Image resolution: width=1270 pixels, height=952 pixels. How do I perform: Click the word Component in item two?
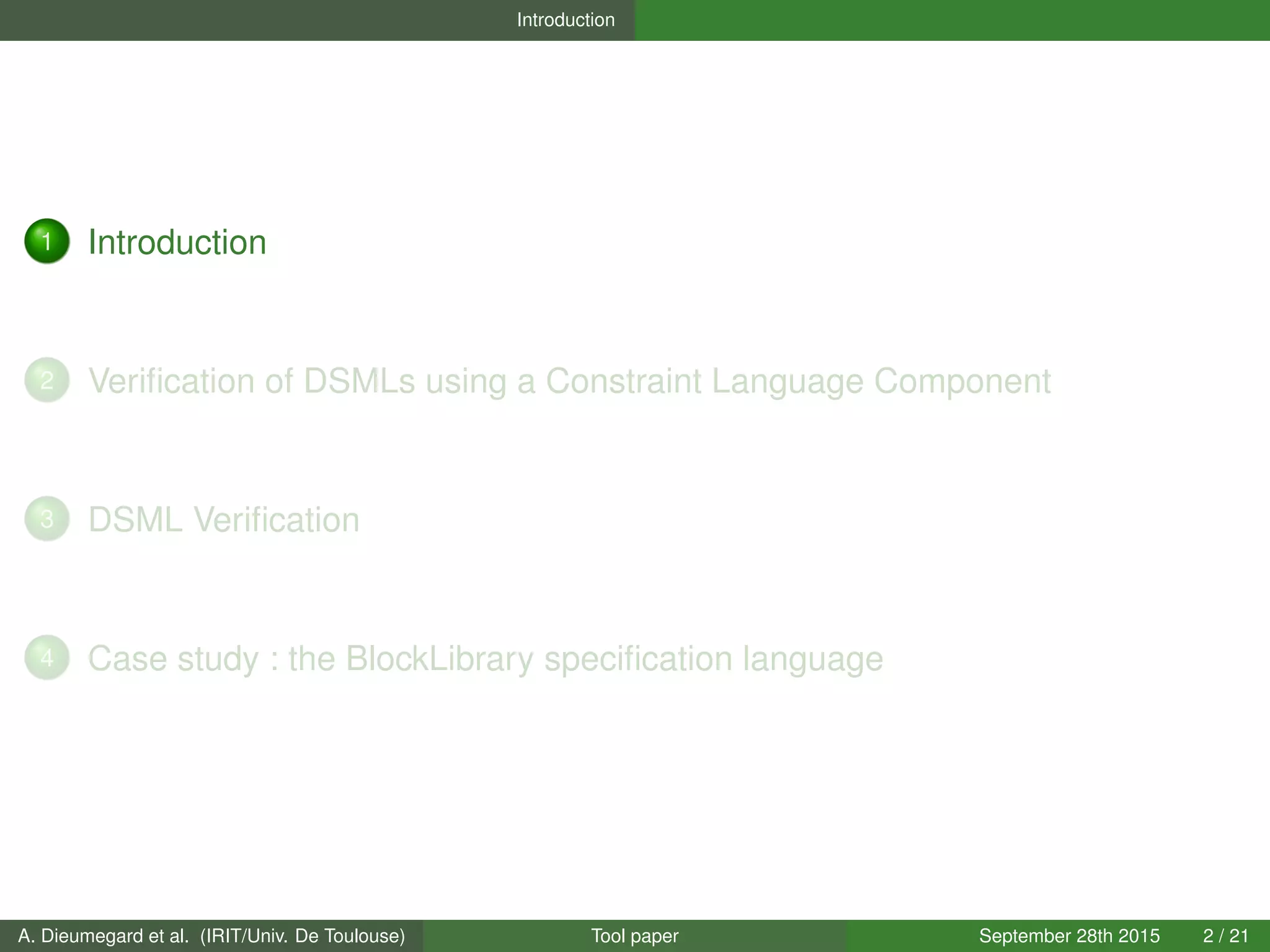point(962,381)
